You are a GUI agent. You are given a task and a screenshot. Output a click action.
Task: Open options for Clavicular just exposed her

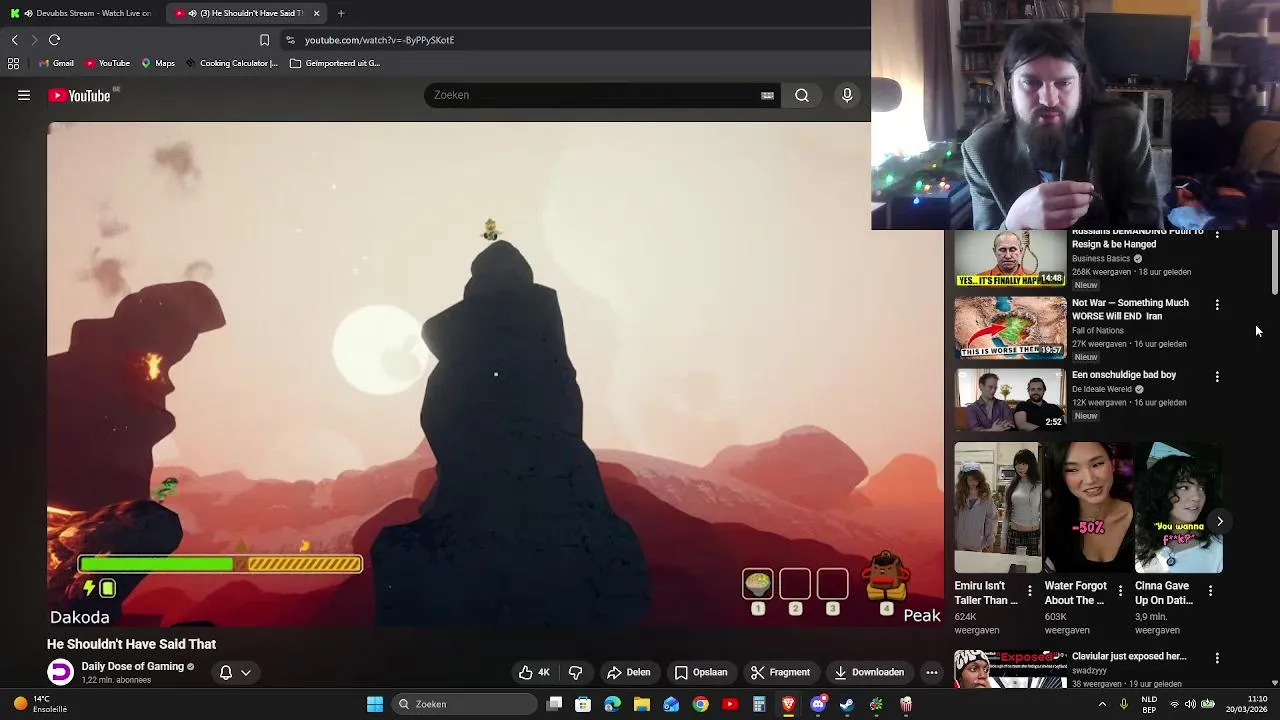tap(1217, 658)
